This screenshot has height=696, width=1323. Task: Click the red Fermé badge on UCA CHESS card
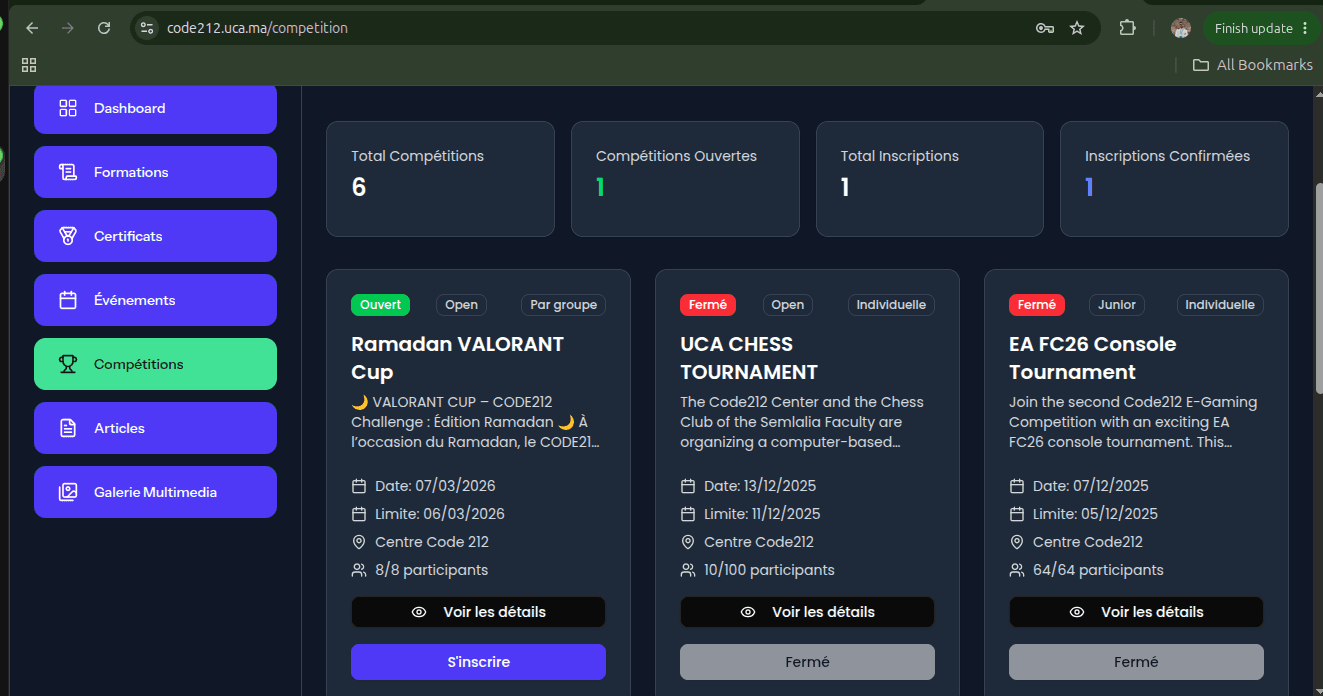click(708, 305)
